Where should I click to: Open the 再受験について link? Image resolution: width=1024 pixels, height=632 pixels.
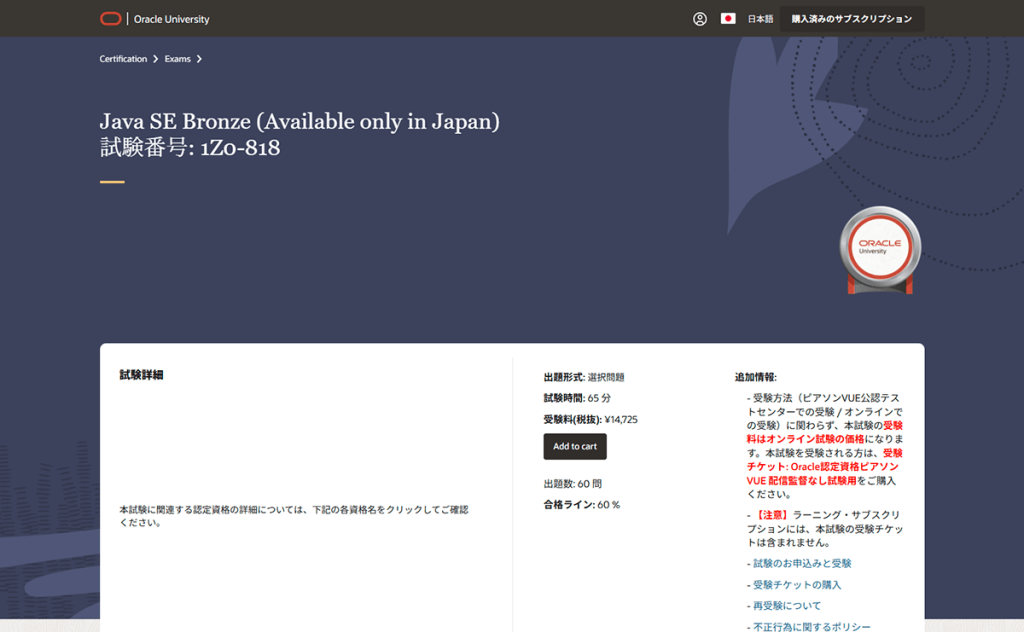tap(787, 606)
